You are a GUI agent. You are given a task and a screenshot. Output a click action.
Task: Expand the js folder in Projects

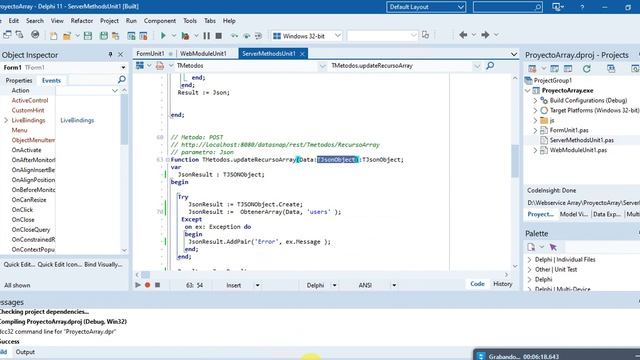(535, 120)
